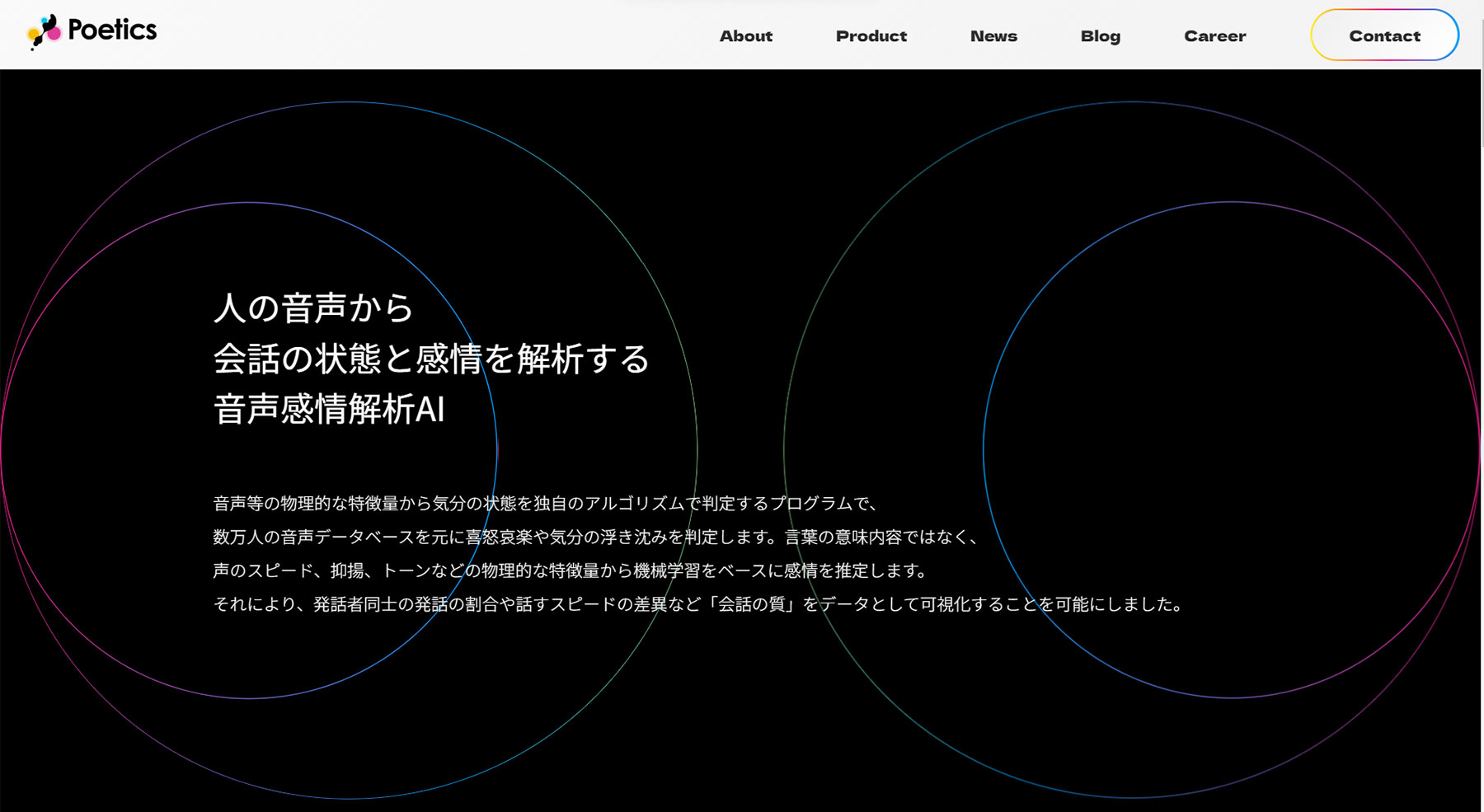Select heading text 音声感情解析AI

pyautogui.click(x=329, y=409)
